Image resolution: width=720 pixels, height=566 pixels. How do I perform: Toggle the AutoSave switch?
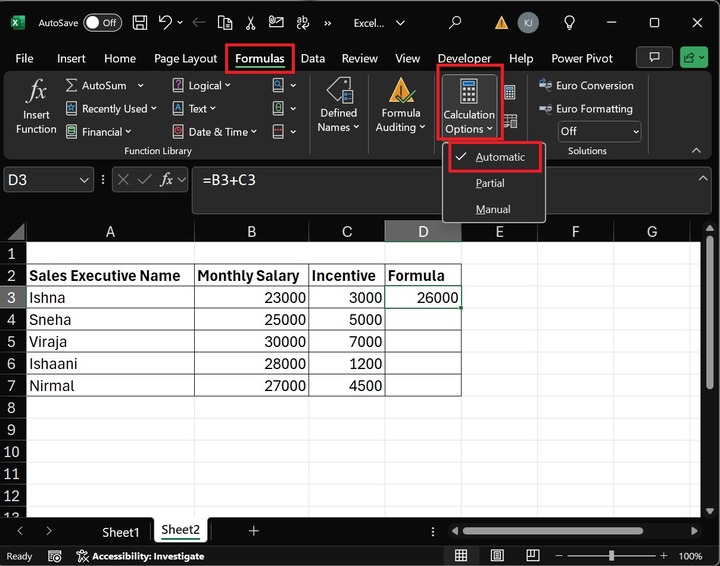[102, 22]
